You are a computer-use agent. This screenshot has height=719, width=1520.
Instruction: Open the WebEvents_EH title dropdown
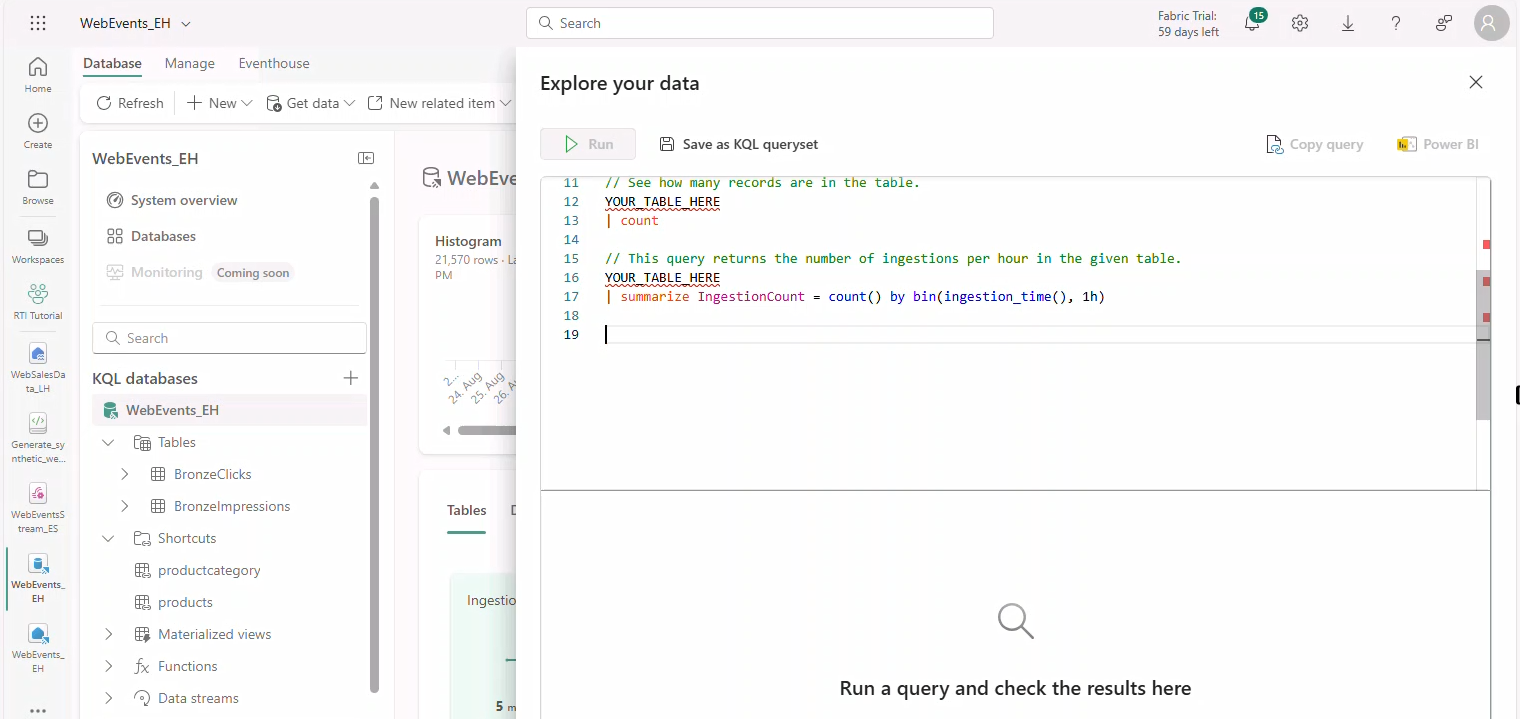(x=186, y=23)
